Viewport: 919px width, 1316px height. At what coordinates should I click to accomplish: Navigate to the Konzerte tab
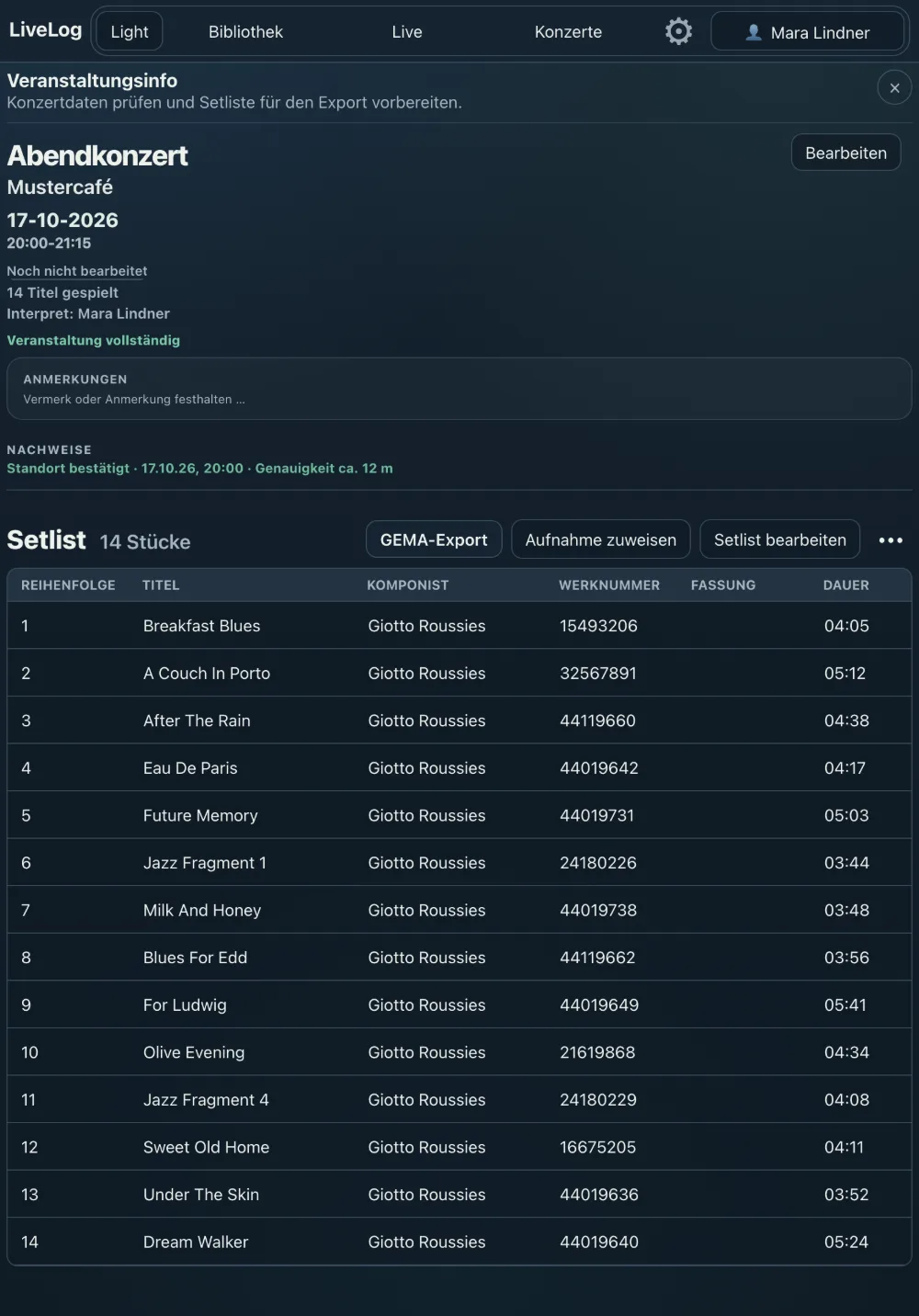[568, 32]
